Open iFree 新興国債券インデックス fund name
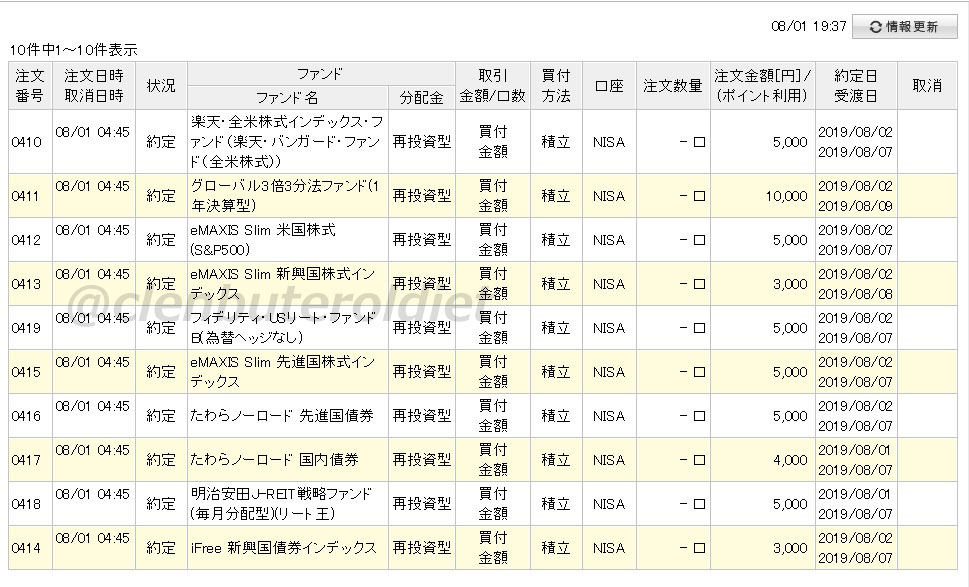Screen dimensions: 969x587 283,547
